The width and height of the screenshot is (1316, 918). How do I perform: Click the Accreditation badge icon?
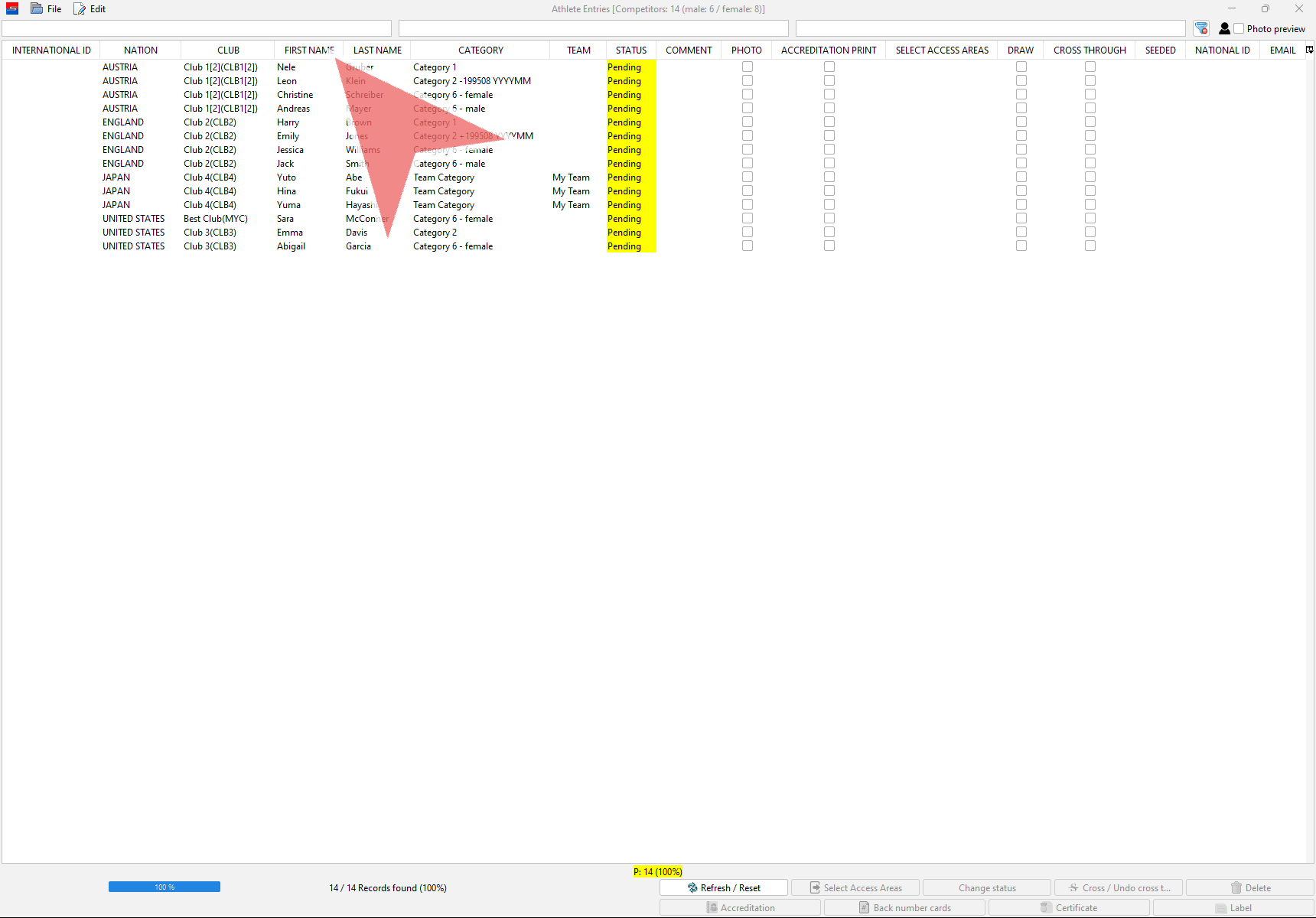tap(712, 907)
